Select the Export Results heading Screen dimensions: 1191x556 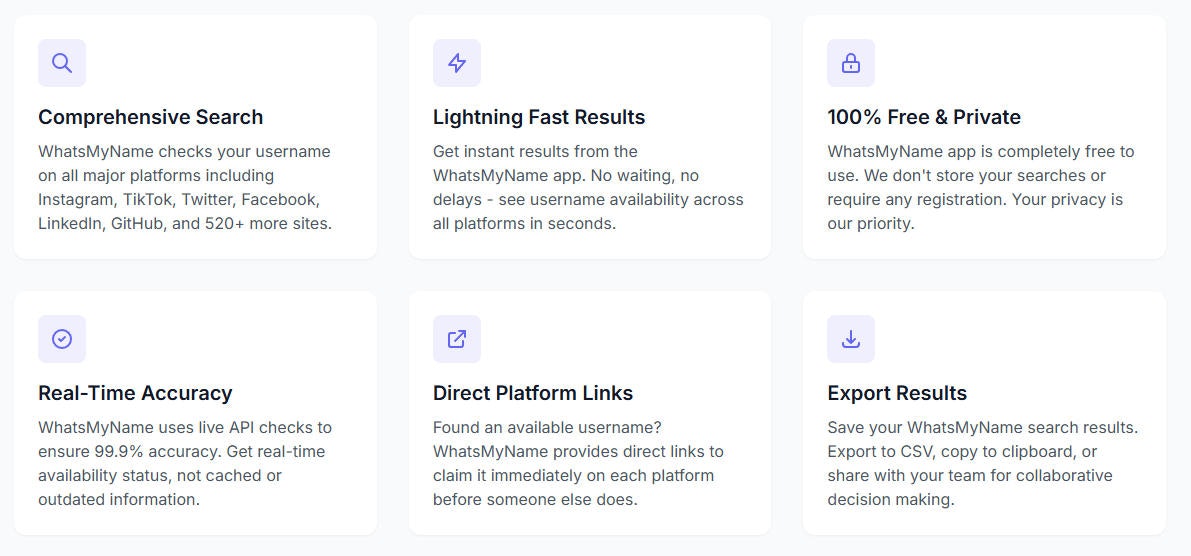pos(897,393)
